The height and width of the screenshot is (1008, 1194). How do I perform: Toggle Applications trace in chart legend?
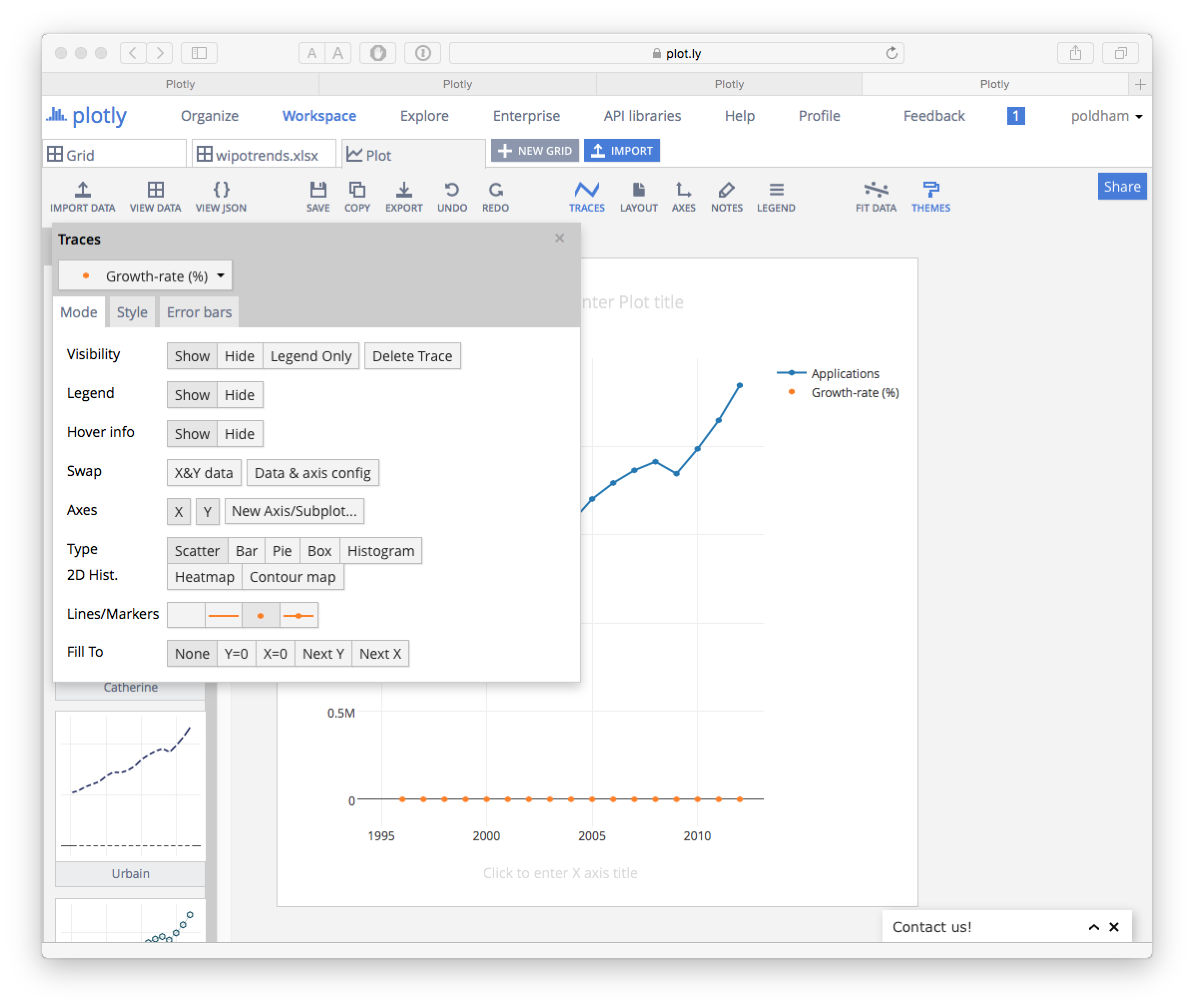pyautogui.click(x=829, y=373)
